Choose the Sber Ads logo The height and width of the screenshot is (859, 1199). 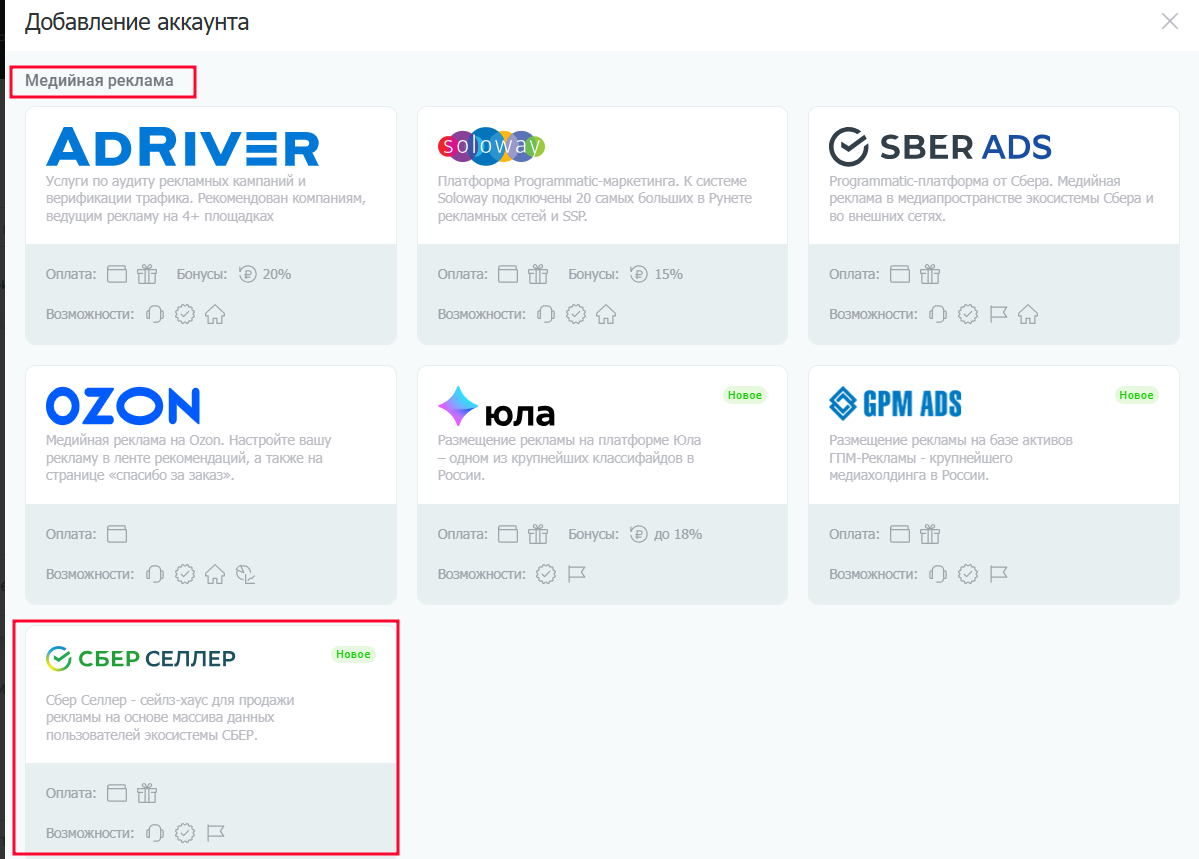[x=940, y=147]
